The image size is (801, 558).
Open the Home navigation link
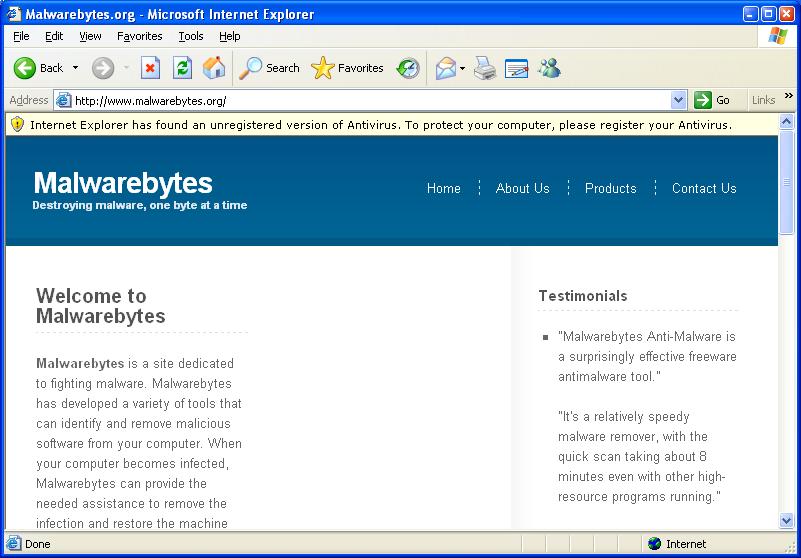coord(443,189)
